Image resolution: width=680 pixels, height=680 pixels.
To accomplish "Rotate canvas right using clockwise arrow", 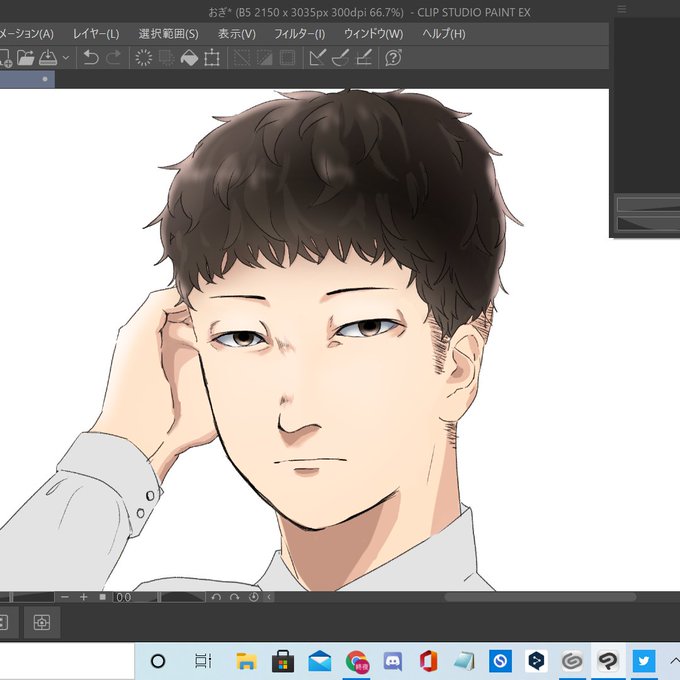I will coord(234,597).
